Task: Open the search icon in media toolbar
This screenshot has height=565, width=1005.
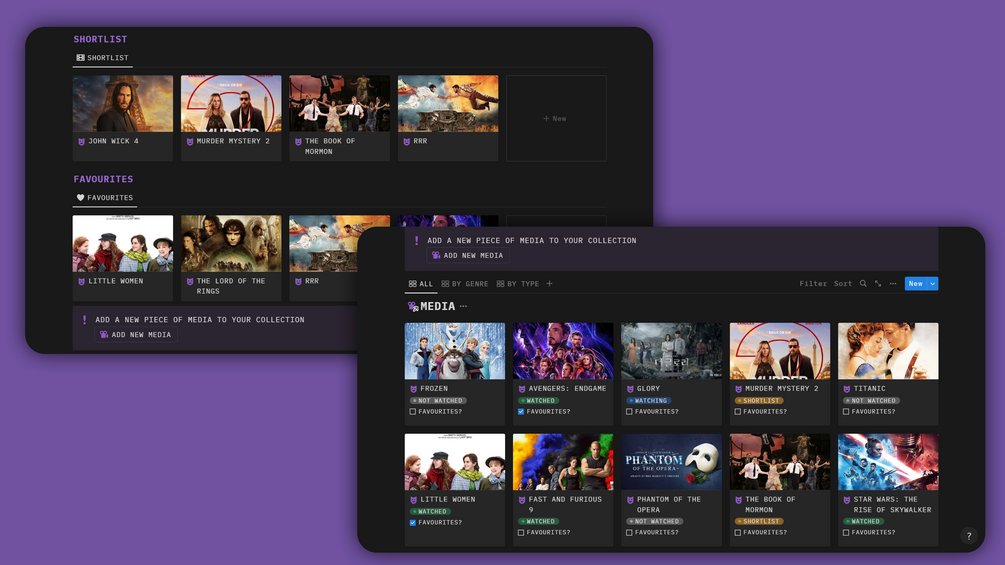Action: pos(863,284)
